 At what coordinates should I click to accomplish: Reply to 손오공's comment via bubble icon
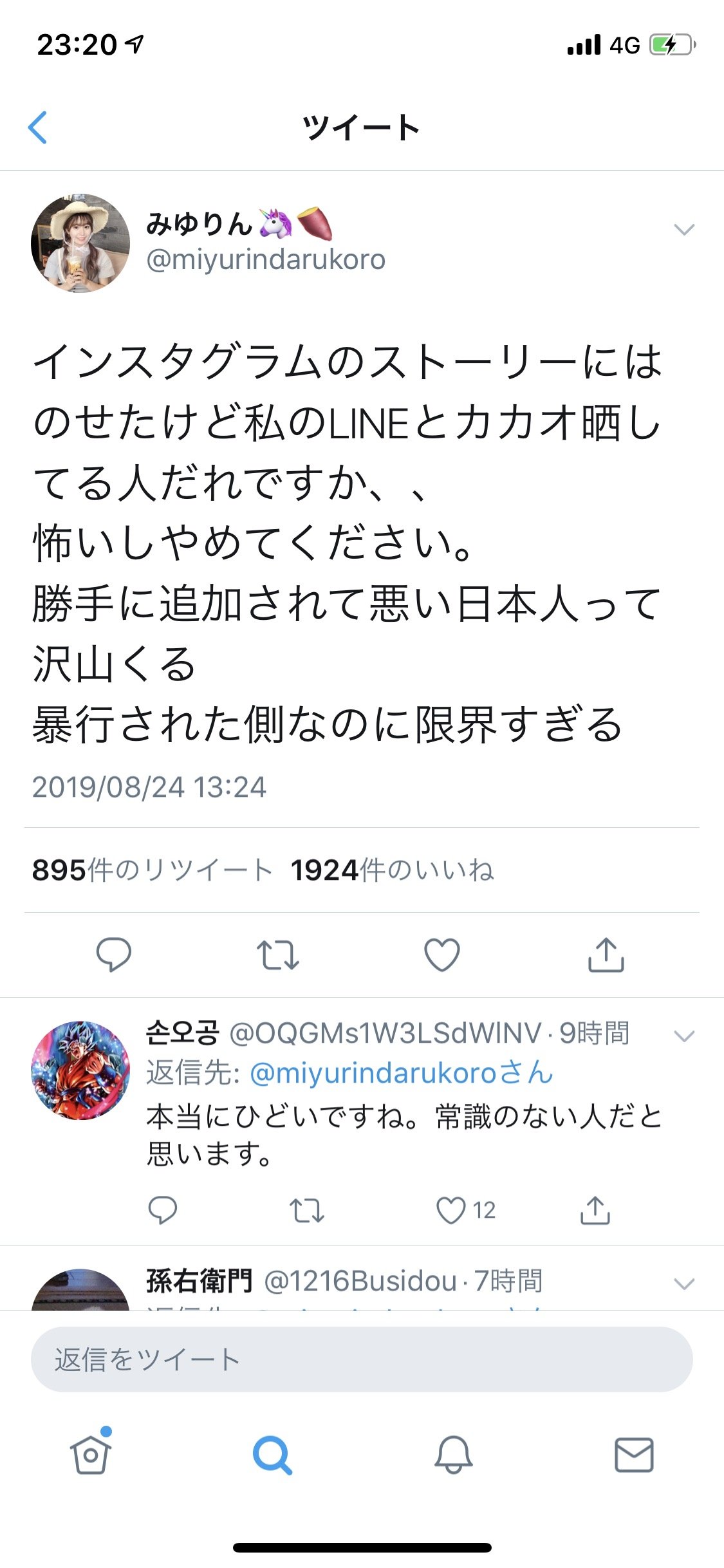162,1210
